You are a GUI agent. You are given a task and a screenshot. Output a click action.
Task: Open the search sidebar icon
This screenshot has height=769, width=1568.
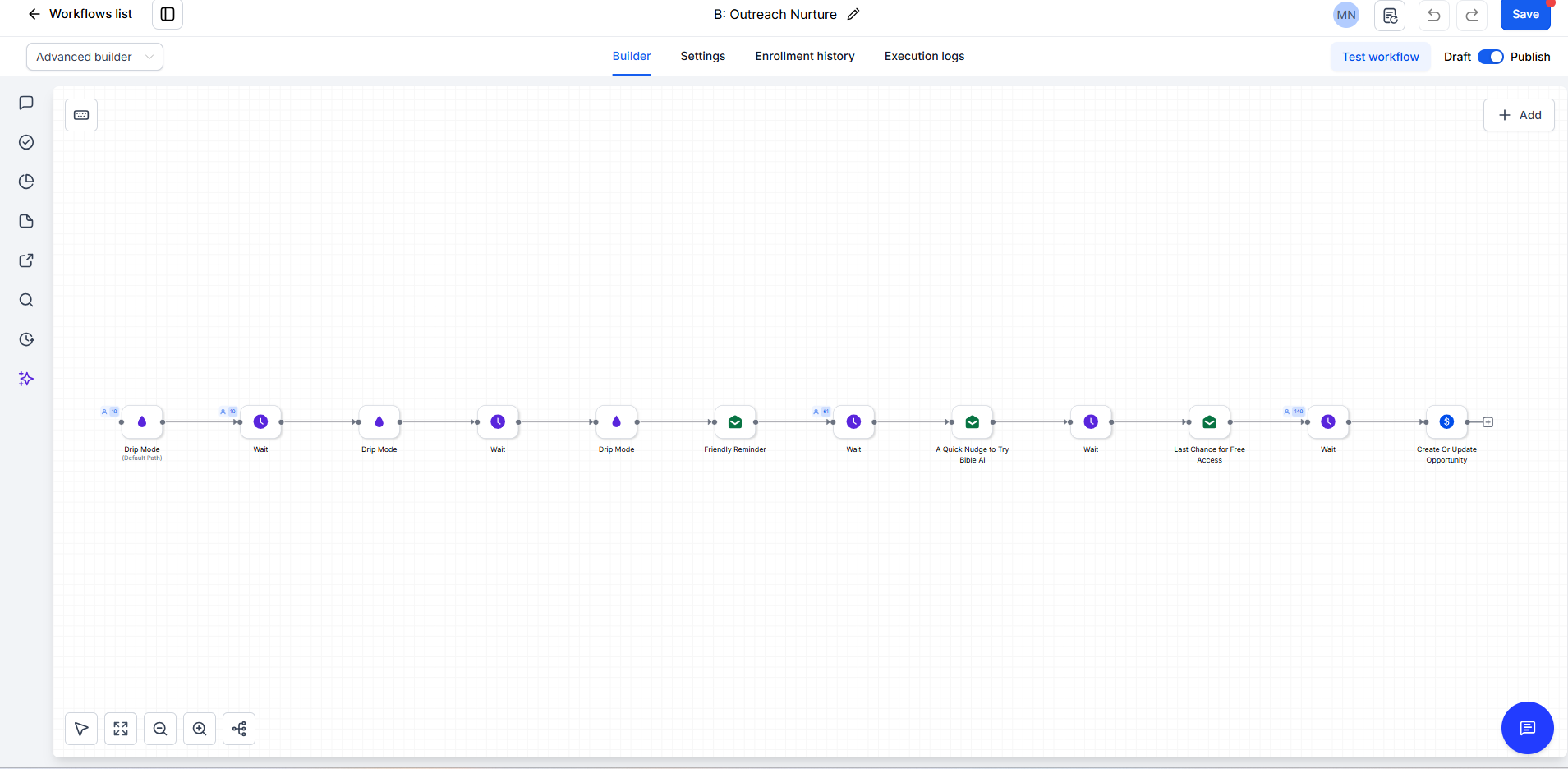pos(26,300)
